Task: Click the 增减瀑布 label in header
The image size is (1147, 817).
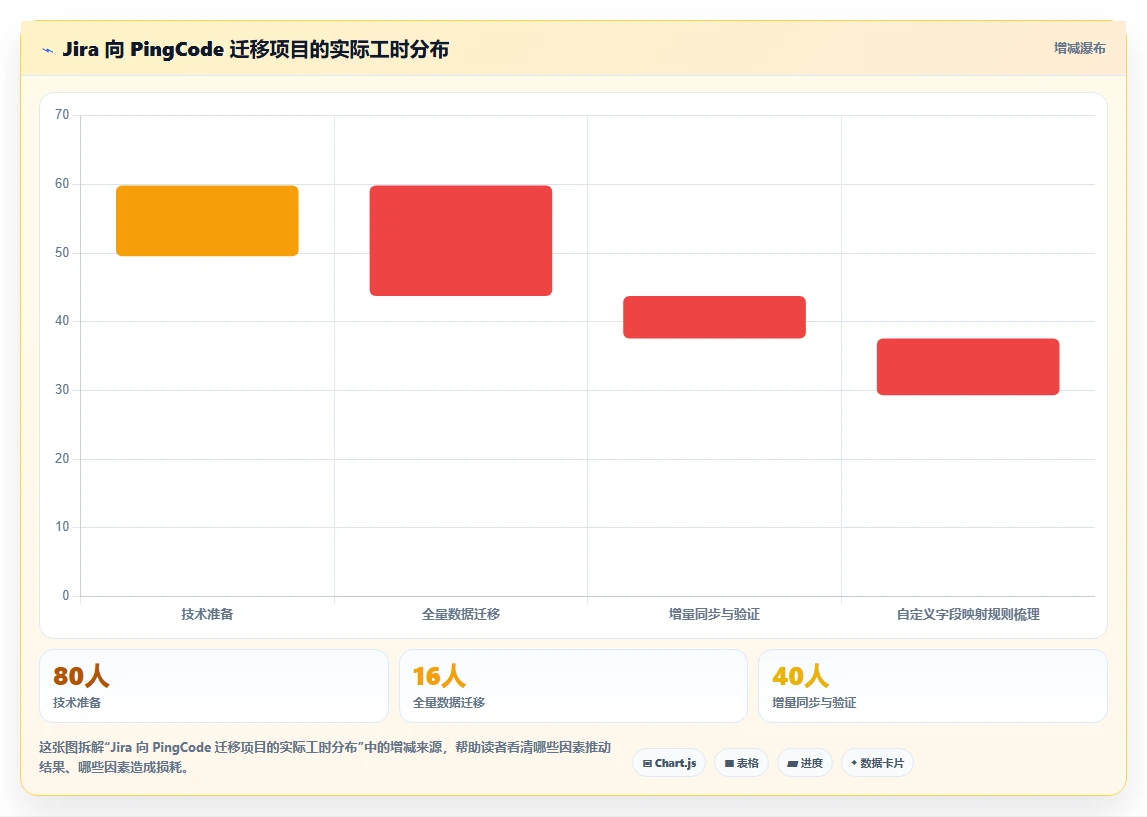Action: 1079,48
